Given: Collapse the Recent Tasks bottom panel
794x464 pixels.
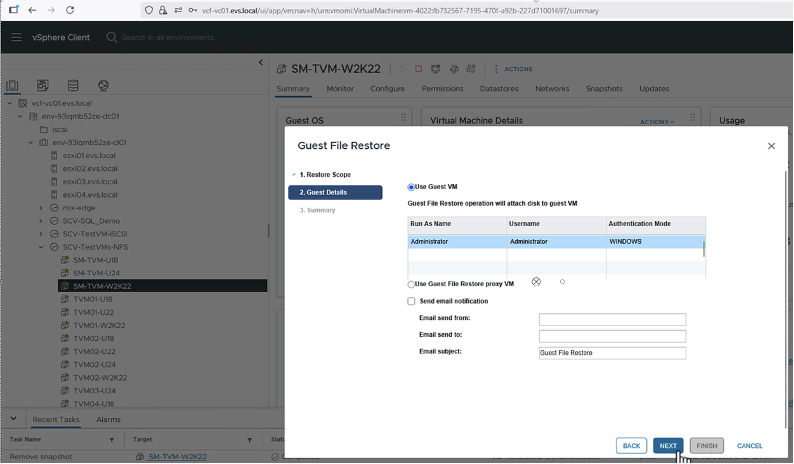Looking at the screenshot, I should click(13, 419).
